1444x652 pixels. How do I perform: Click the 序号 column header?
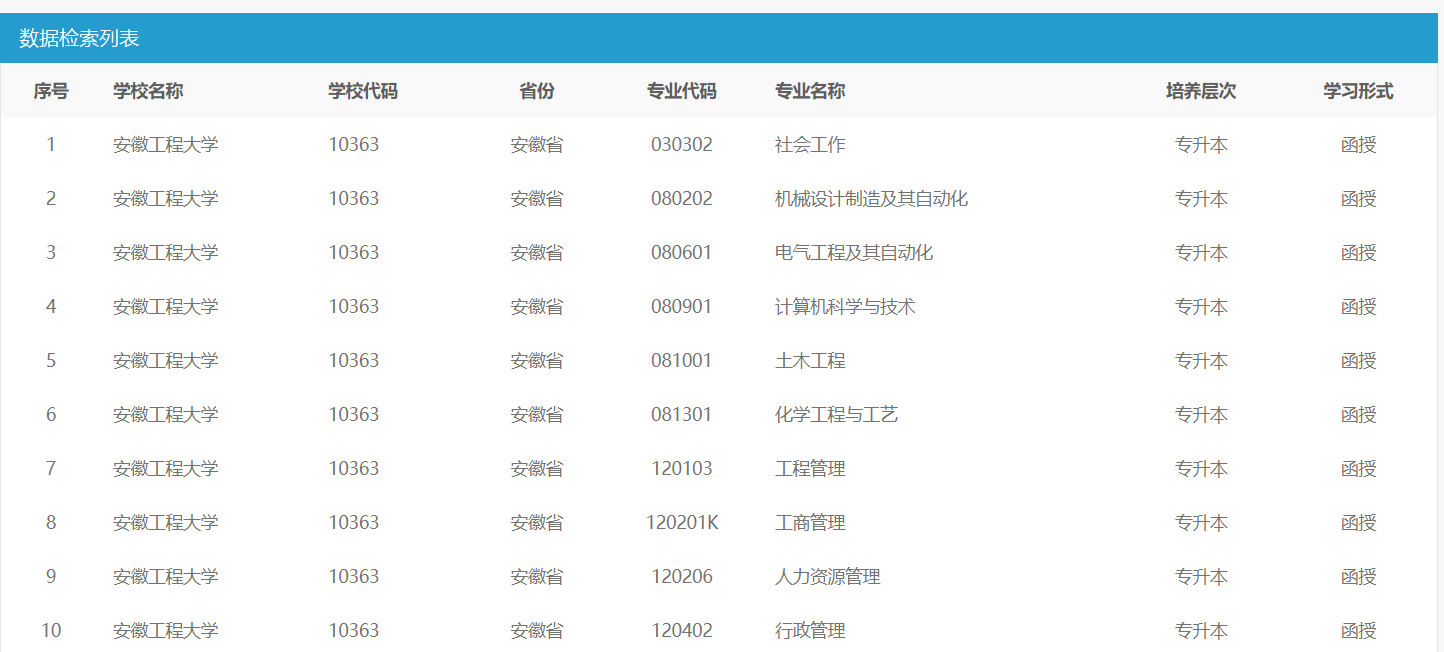tap(51, 91)
